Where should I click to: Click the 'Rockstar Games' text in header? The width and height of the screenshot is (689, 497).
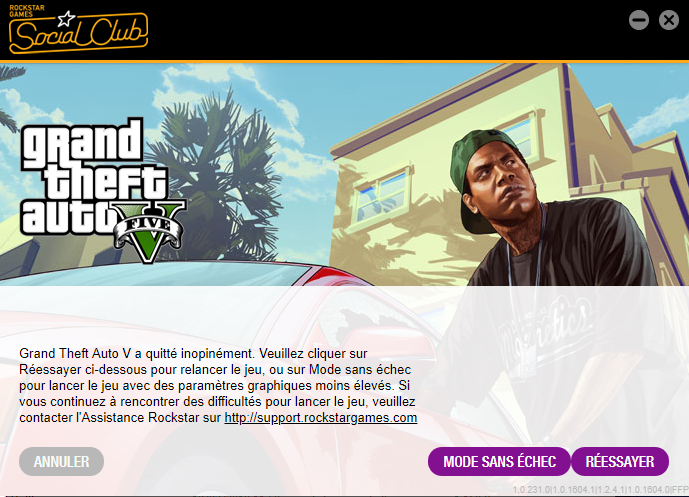27,11
